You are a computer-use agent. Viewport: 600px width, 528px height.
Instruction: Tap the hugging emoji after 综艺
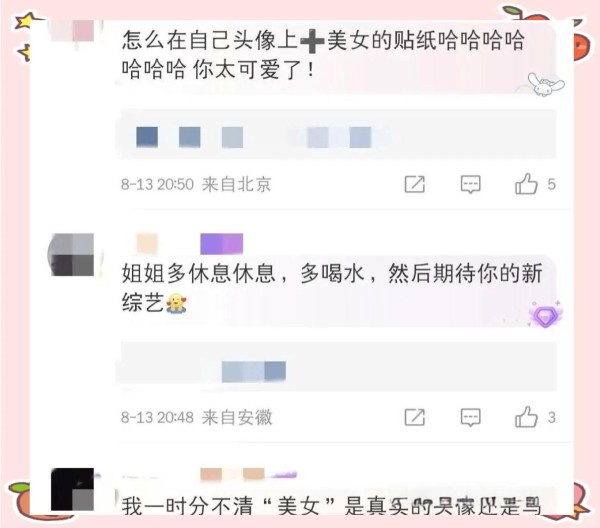click(x=176, y=303)
